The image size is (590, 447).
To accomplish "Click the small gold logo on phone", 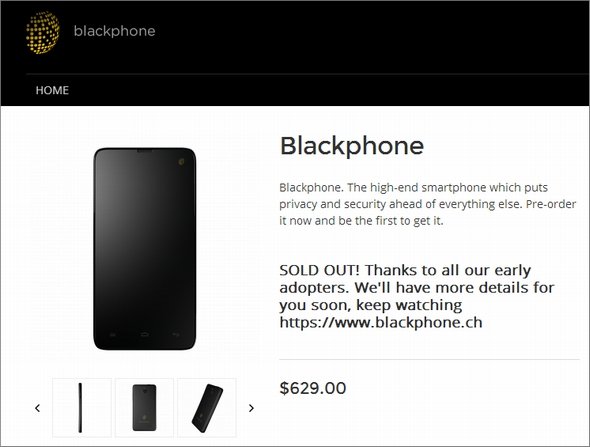I will 181,162.
